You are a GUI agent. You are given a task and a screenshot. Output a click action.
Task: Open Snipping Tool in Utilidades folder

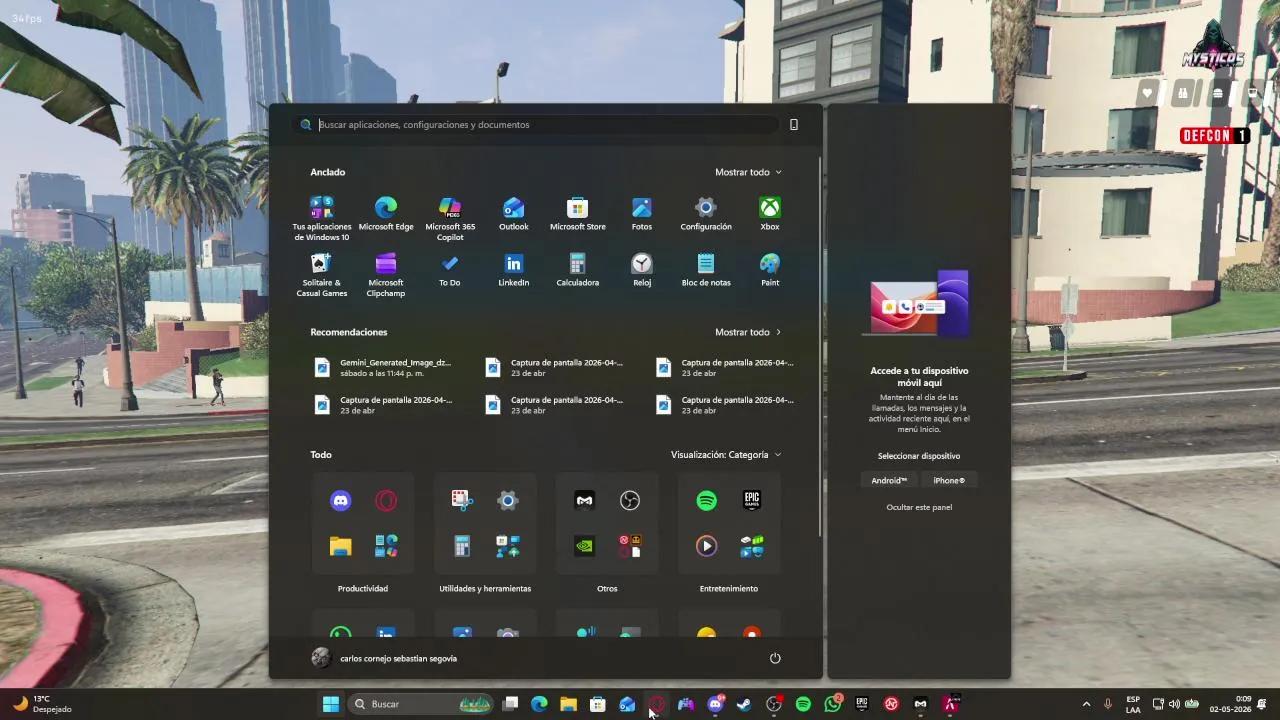tap(462, 500)
